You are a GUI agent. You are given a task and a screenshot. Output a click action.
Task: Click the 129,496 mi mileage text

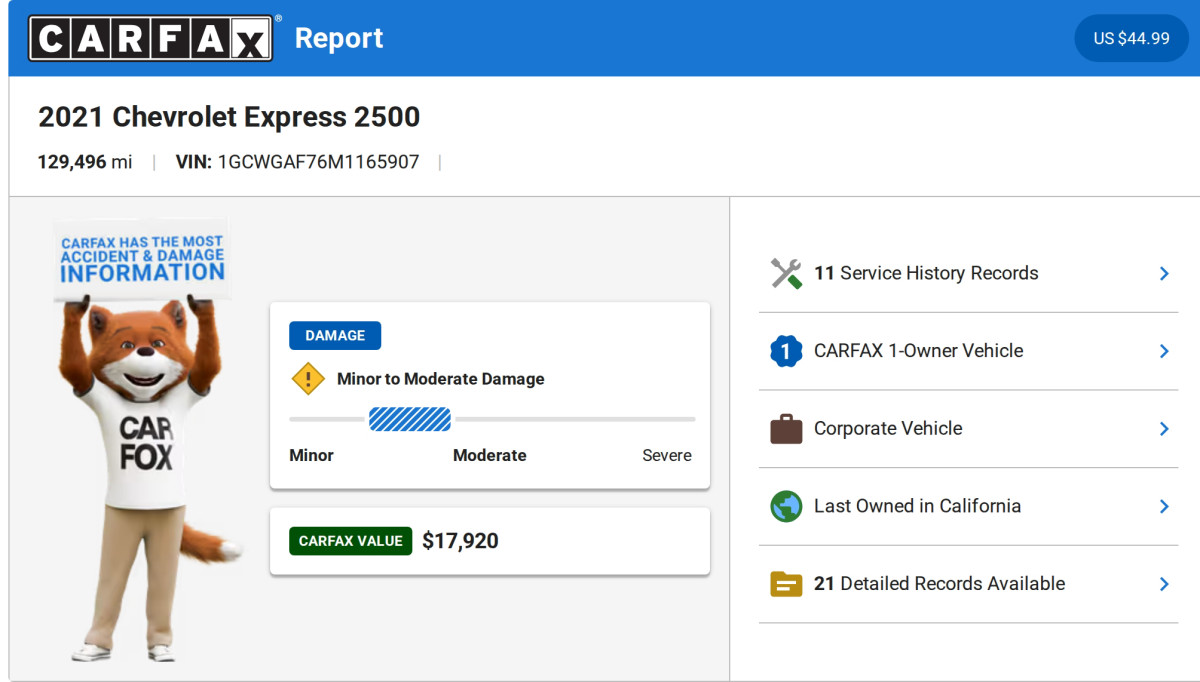tap(85, 162)
